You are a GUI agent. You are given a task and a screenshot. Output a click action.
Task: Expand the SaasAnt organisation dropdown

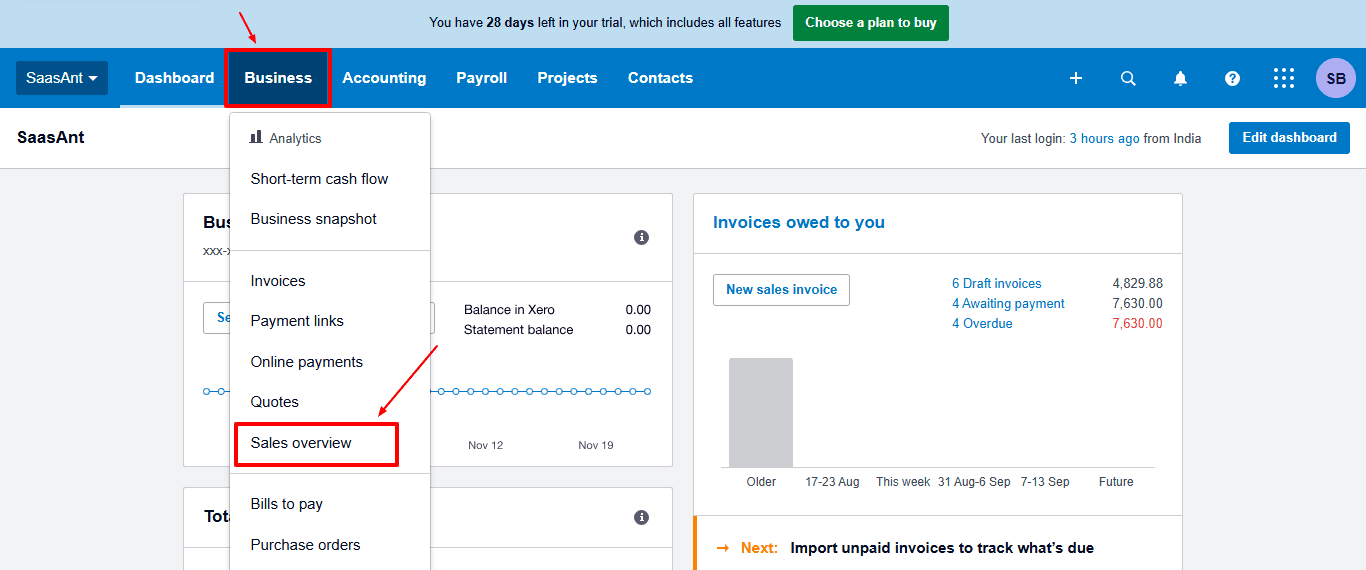(62, 78)
